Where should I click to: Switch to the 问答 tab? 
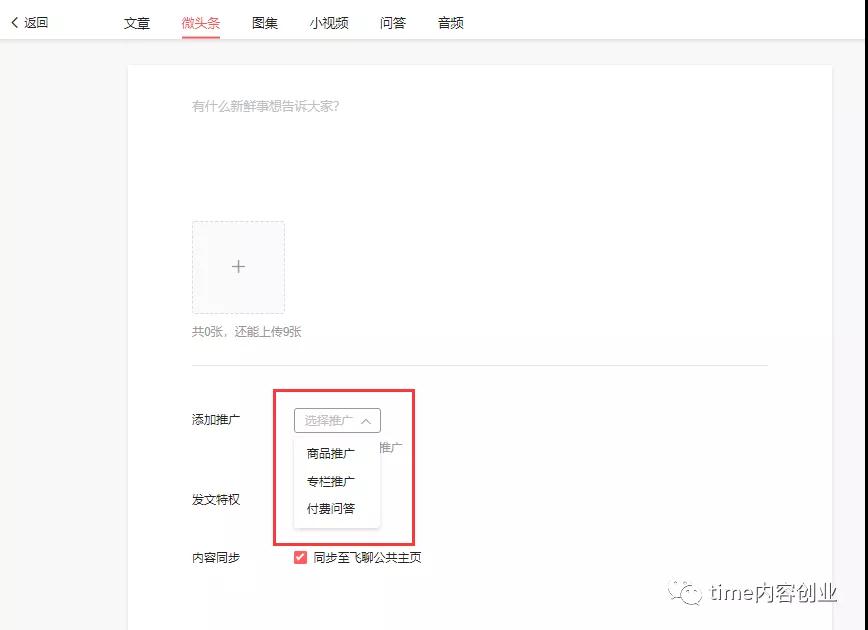[393, 23]
